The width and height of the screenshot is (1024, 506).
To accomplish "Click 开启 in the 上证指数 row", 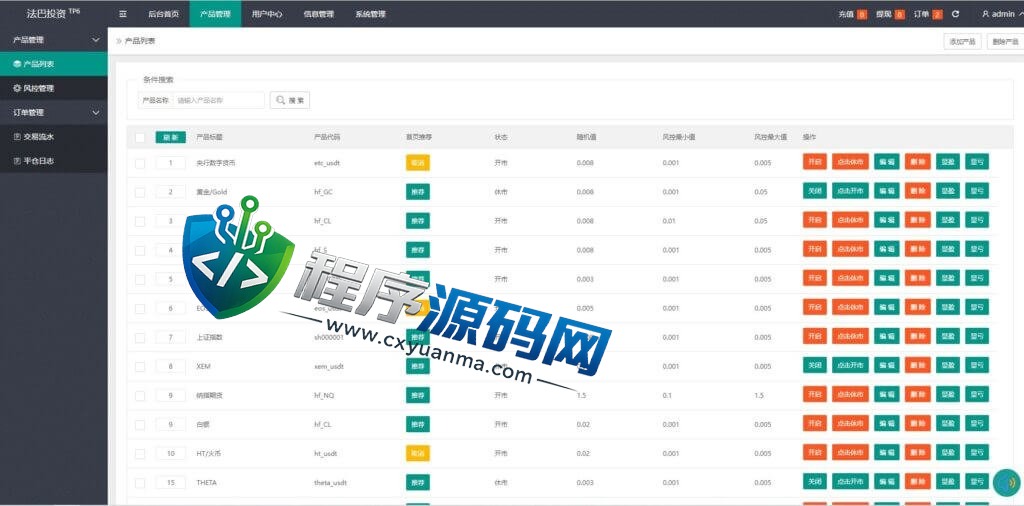I will click(814, 336).
